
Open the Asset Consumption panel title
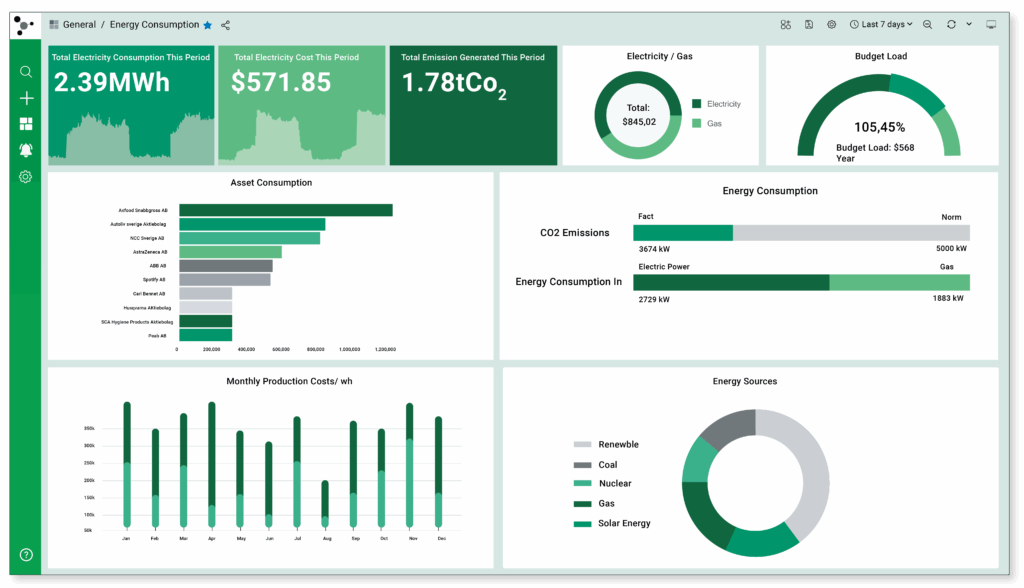pos(271,183)
